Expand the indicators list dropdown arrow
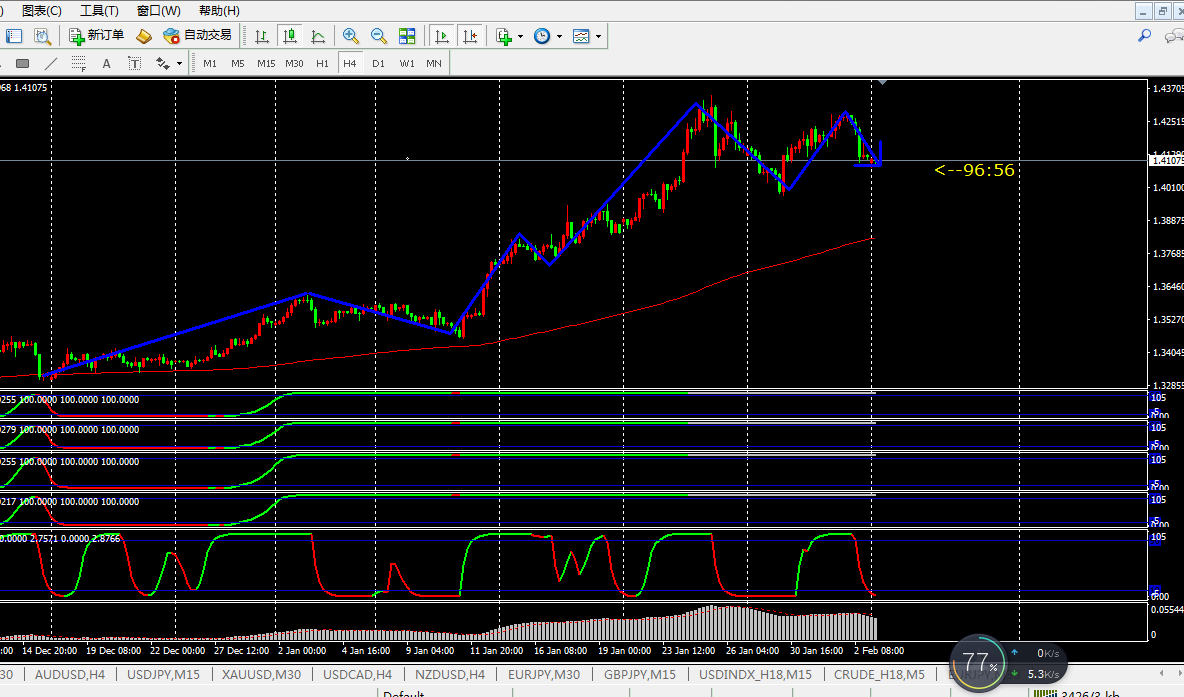 click(x=520, y=36)
